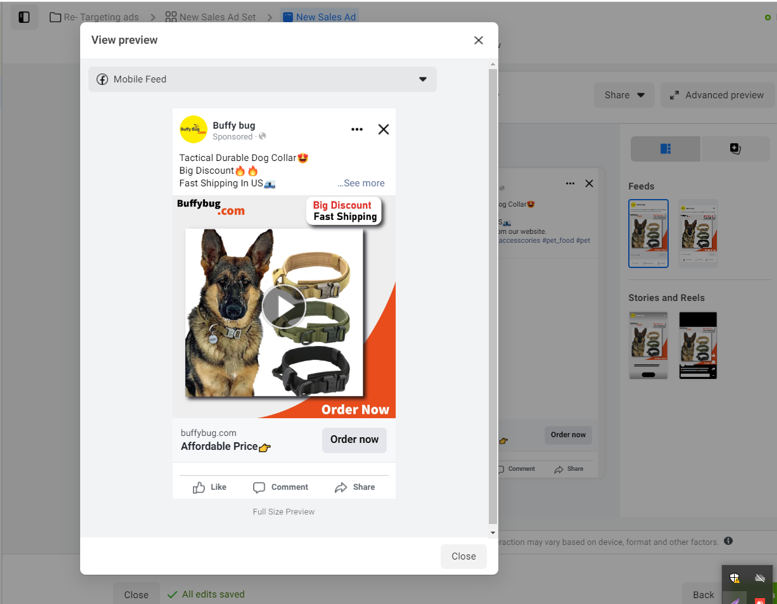Expand the Share dropdown button
Screen dimensions: 777x604
click(x=624, y=95)
